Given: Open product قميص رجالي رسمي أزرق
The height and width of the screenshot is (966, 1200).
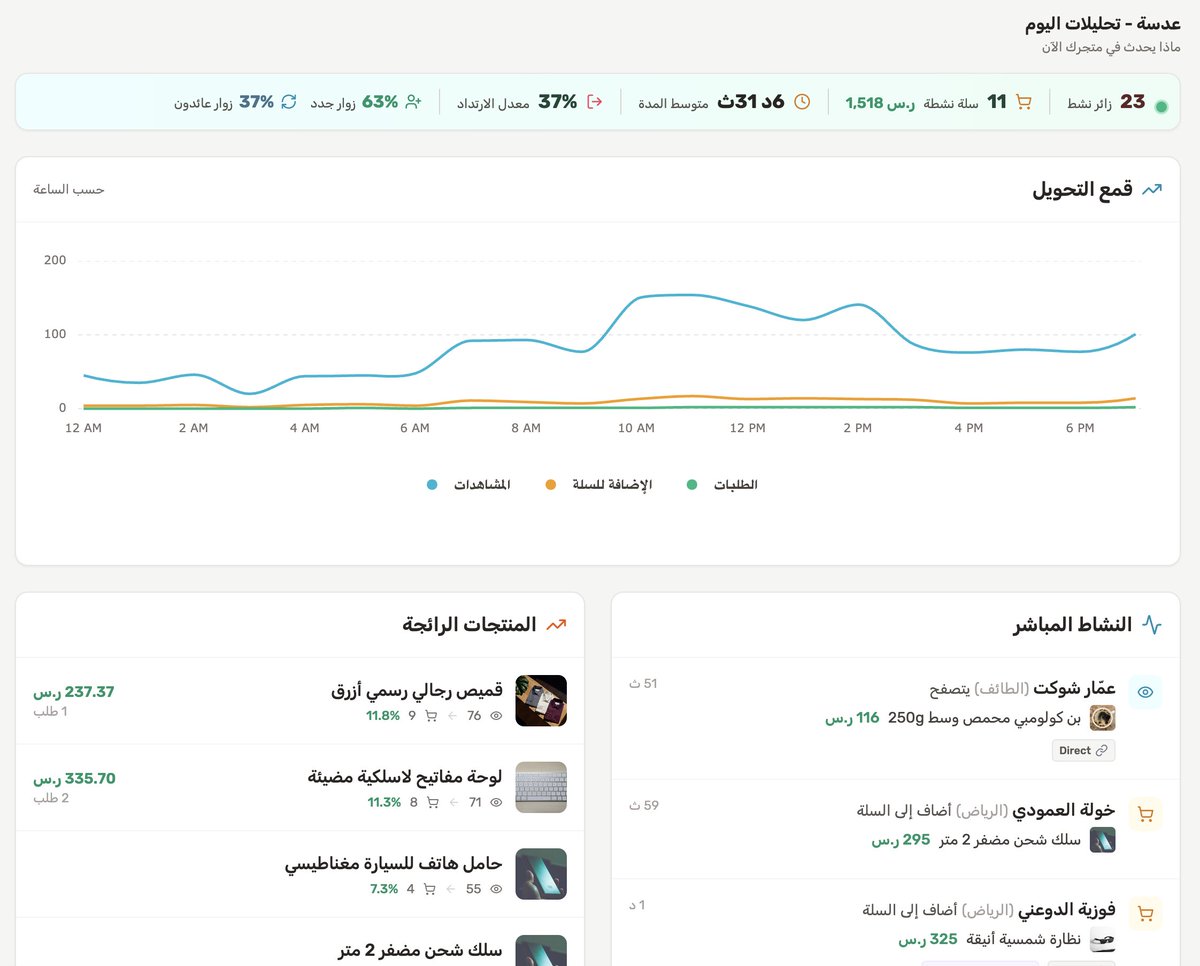Looking at the screenshot, I should tap(416, 692).
